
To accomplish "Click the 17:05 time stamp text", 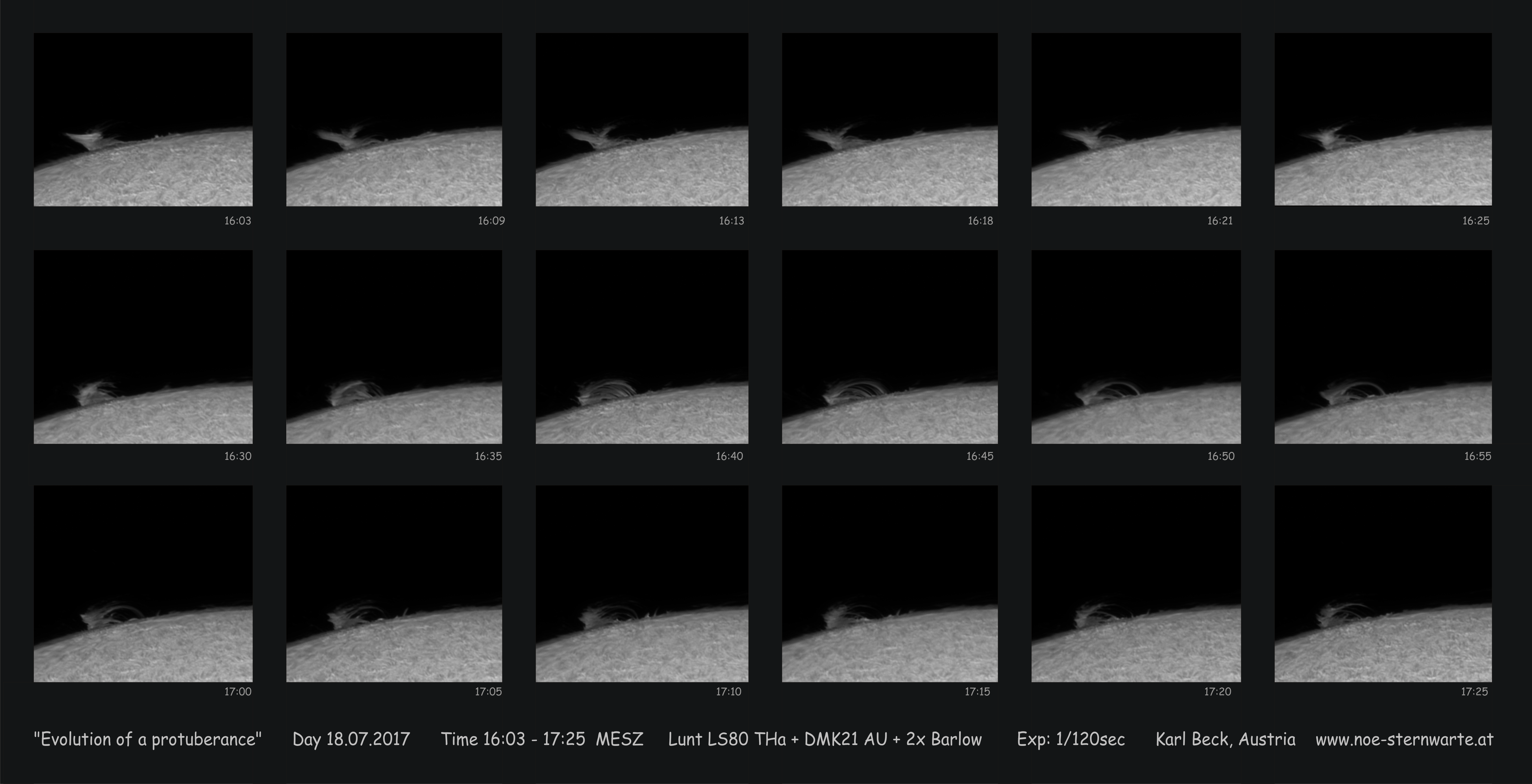I will (488, 691).
